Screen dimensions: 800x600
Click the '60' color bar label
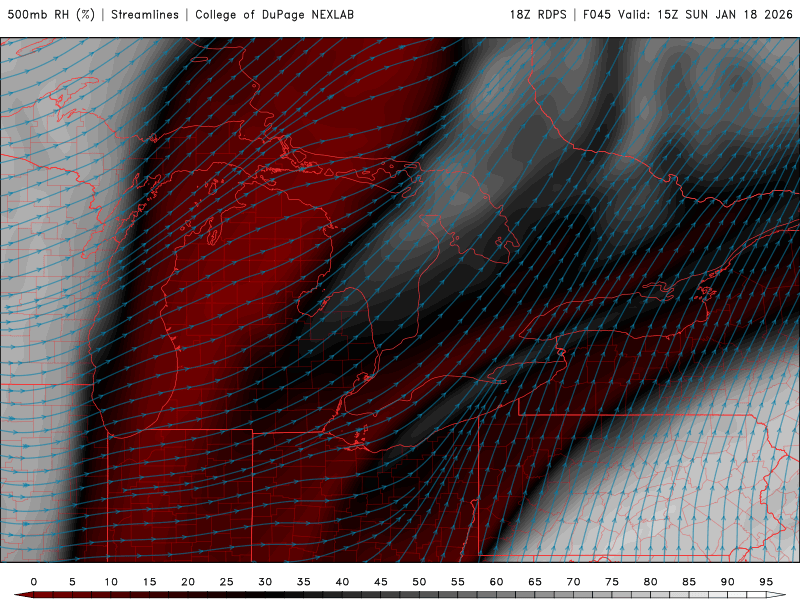[x=496, y=582]
